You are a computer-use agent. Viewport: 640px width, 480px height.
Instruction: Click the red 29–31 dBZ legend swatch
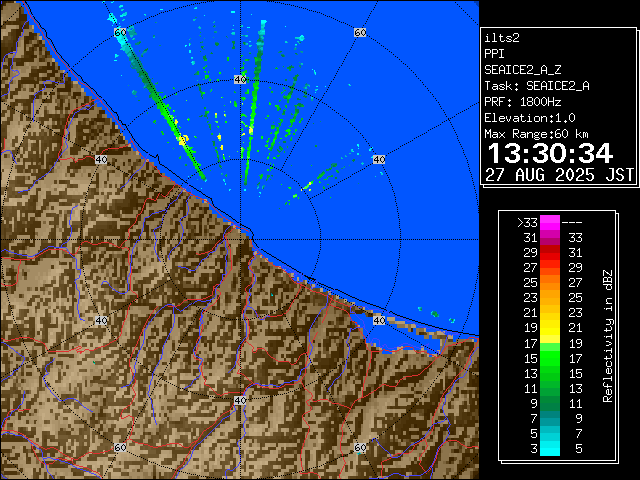point(550,253)
